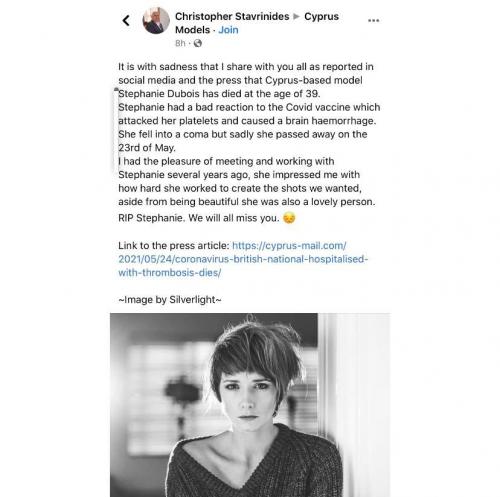Click the RIP Stephanie closing line
Viewport: 500px width, 497px height.
[x=199, y=218]
